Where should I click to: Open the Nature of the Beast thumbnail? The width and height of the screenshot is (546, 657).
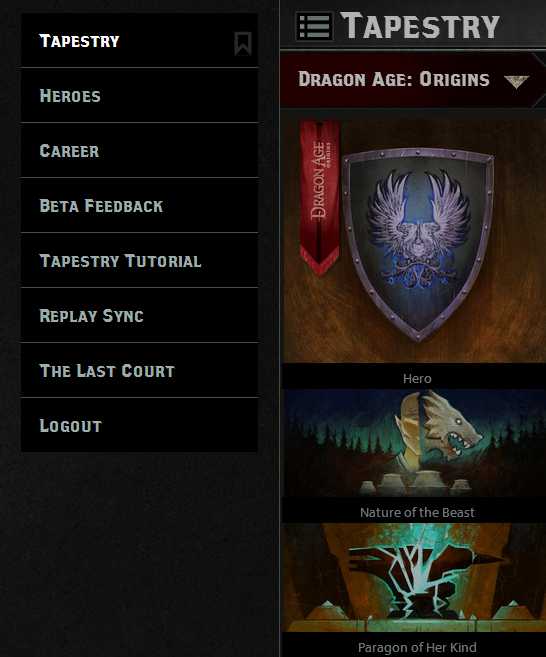point(415,443)
